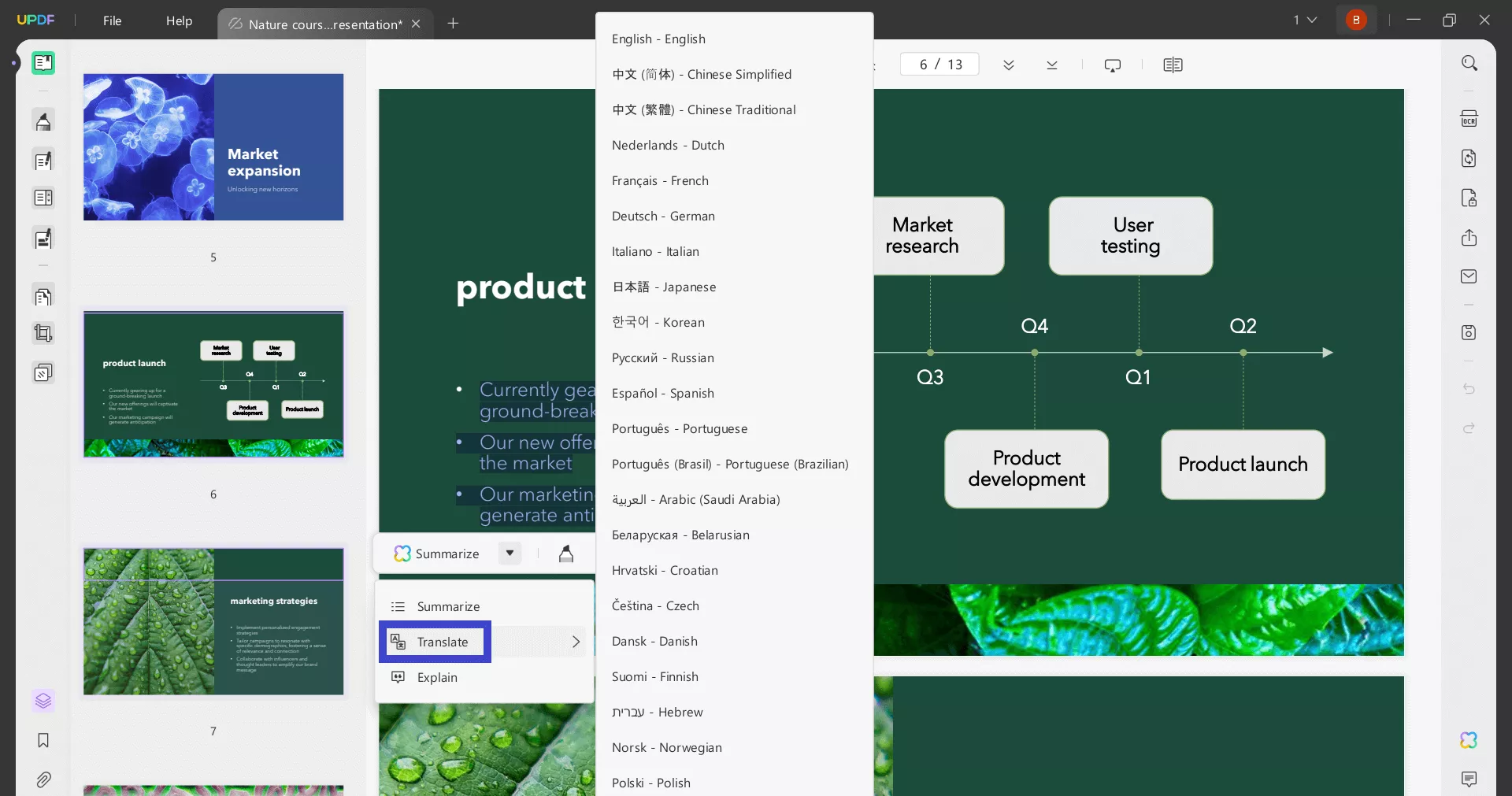Image resolution: width=1512 pixels, height=796 pixels.
Task: Open the File menu
Action: tap(112, 21)
